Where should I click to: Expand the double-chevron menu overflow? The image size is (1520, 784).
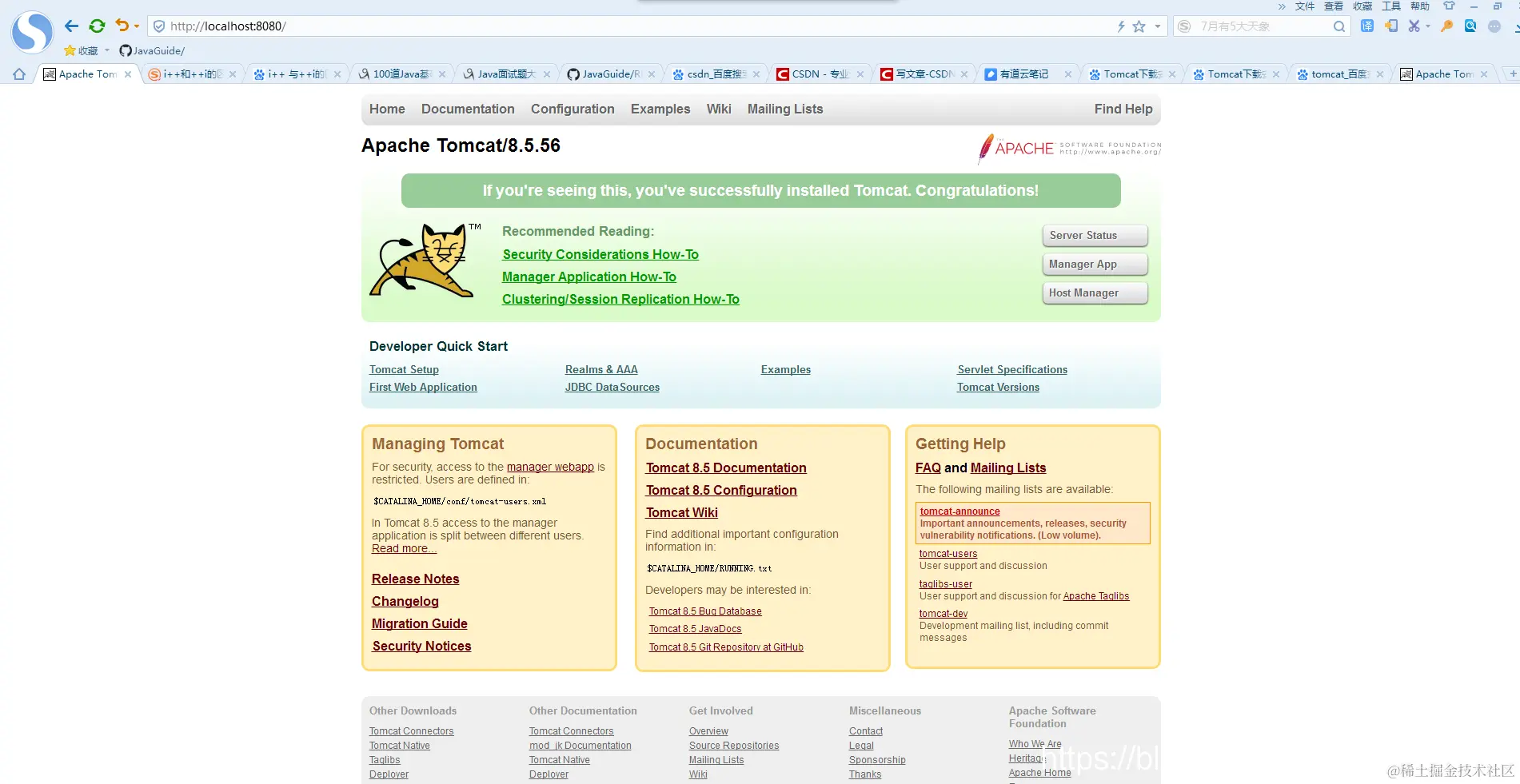pos(1282,6)
